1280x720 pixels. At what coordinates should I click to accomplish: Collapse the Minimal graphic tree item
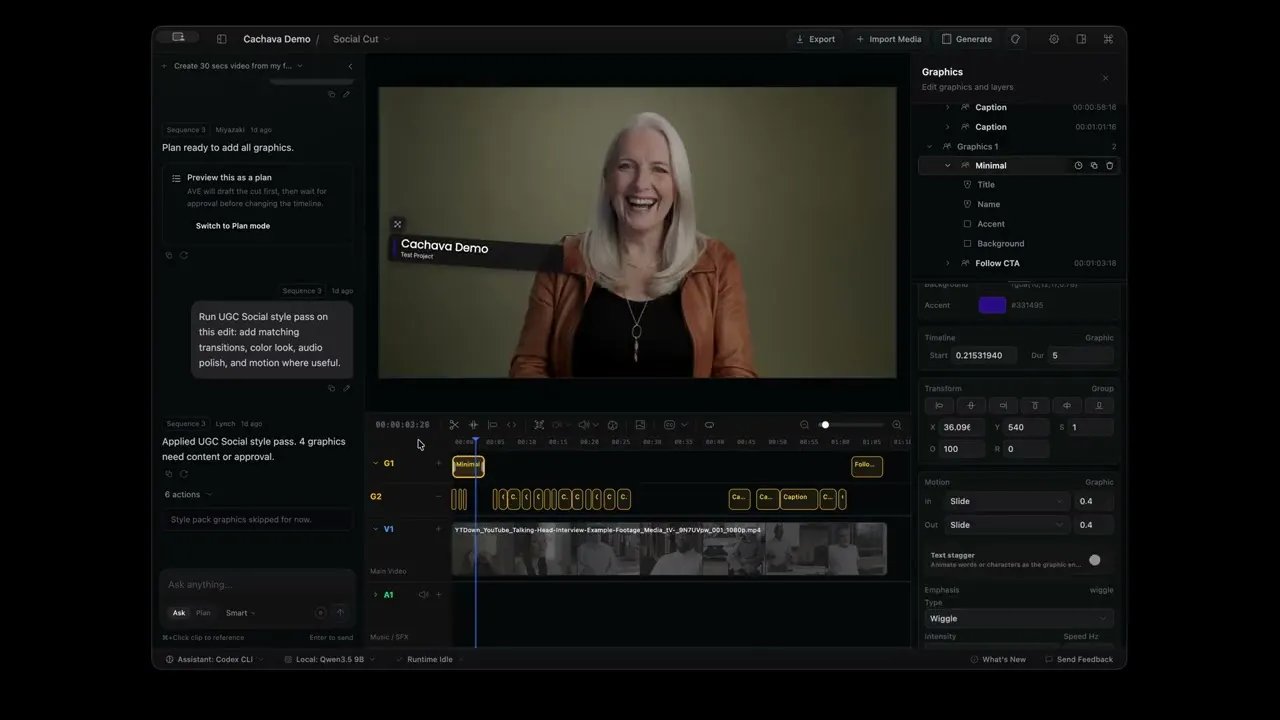click(948, 166)
